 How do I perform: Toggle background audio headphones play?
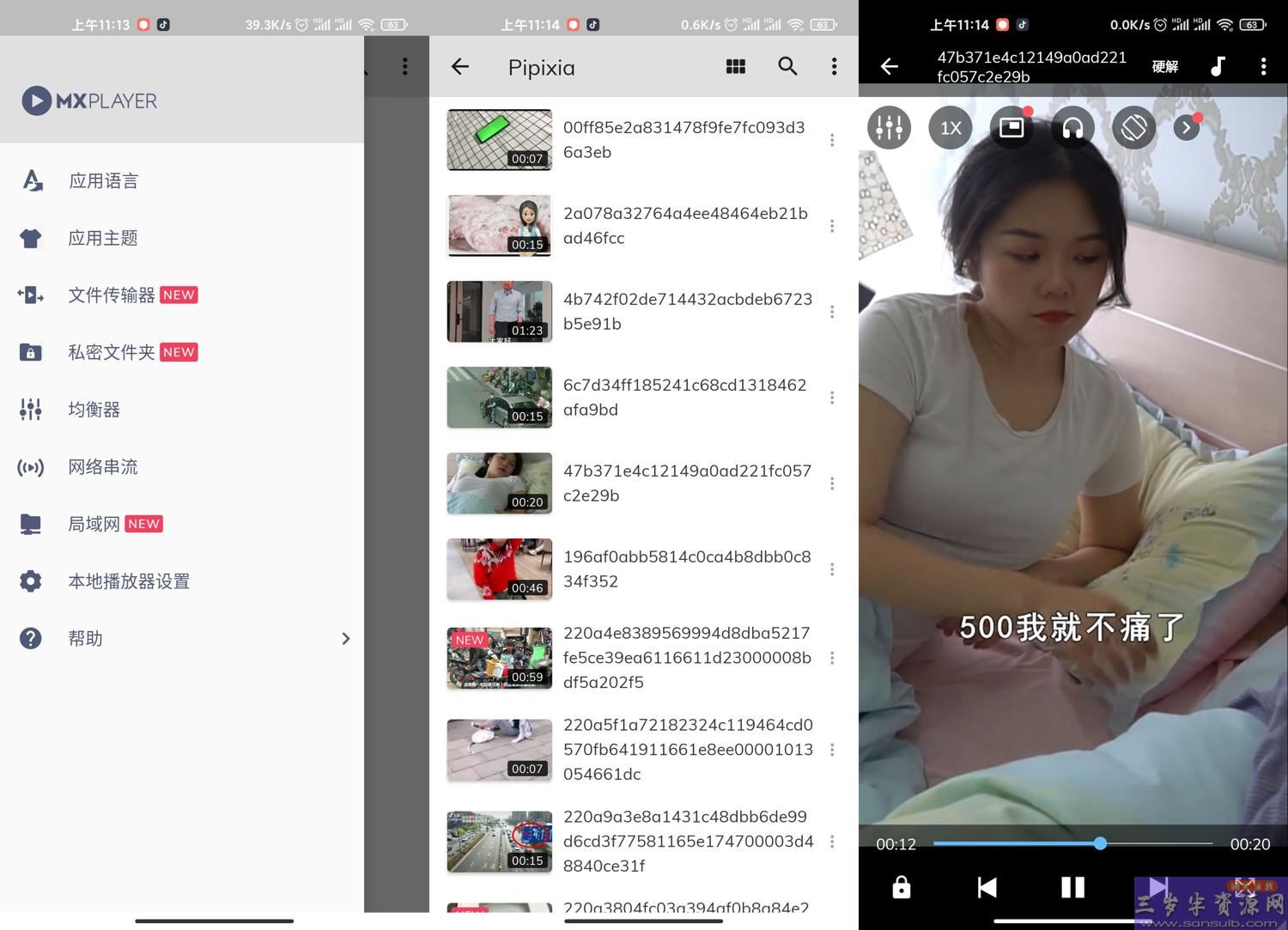pos(1072,128)
